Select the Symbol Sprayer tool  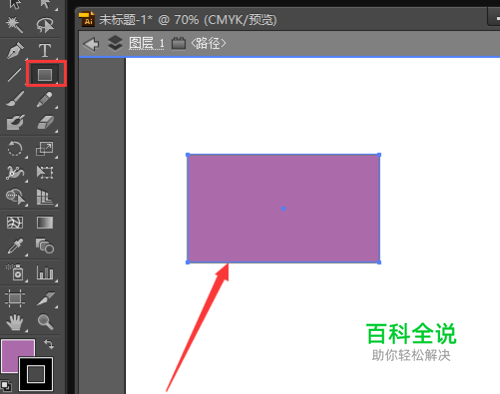point(15,272)
